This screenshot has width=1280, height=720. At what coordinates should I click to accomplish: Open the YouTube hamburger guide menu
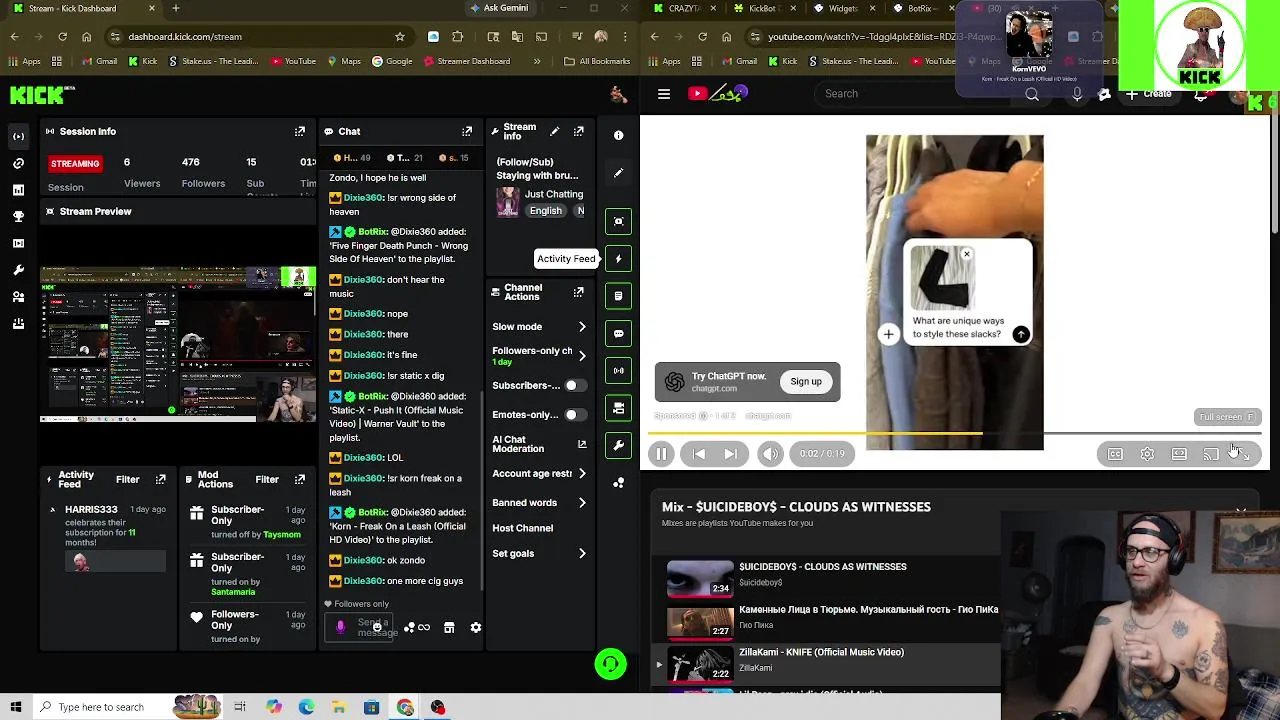[x=664, y=94]
